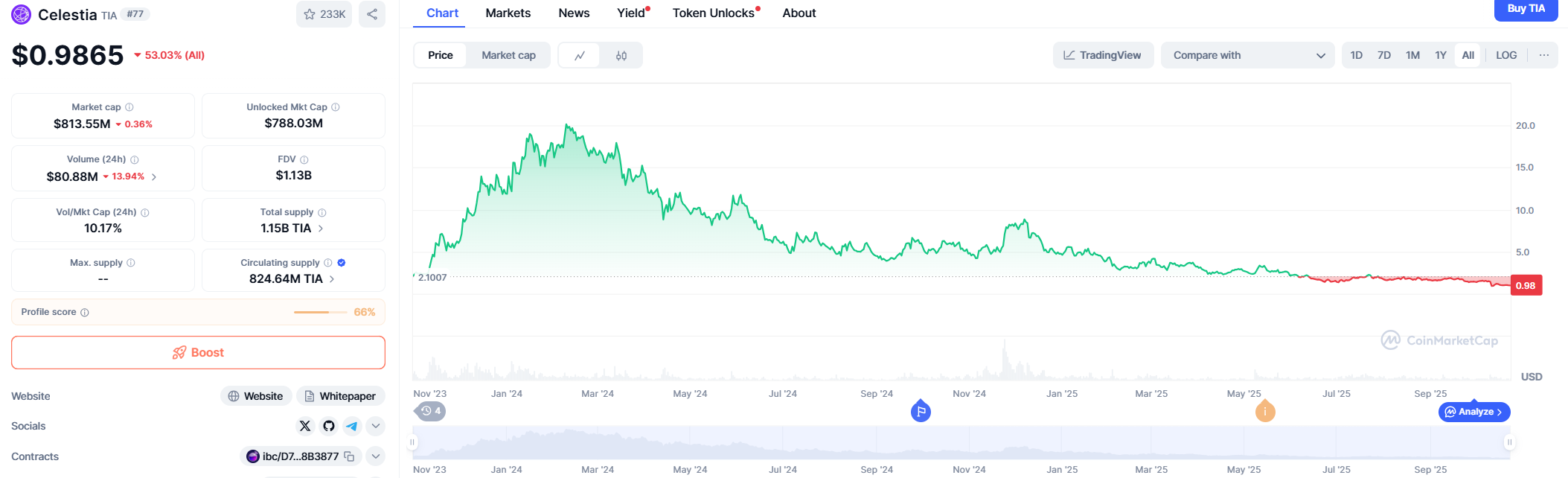The image size is (1568, 478).
Task: Click the Buy TIA button
Action: click(x=1526, y=9)
